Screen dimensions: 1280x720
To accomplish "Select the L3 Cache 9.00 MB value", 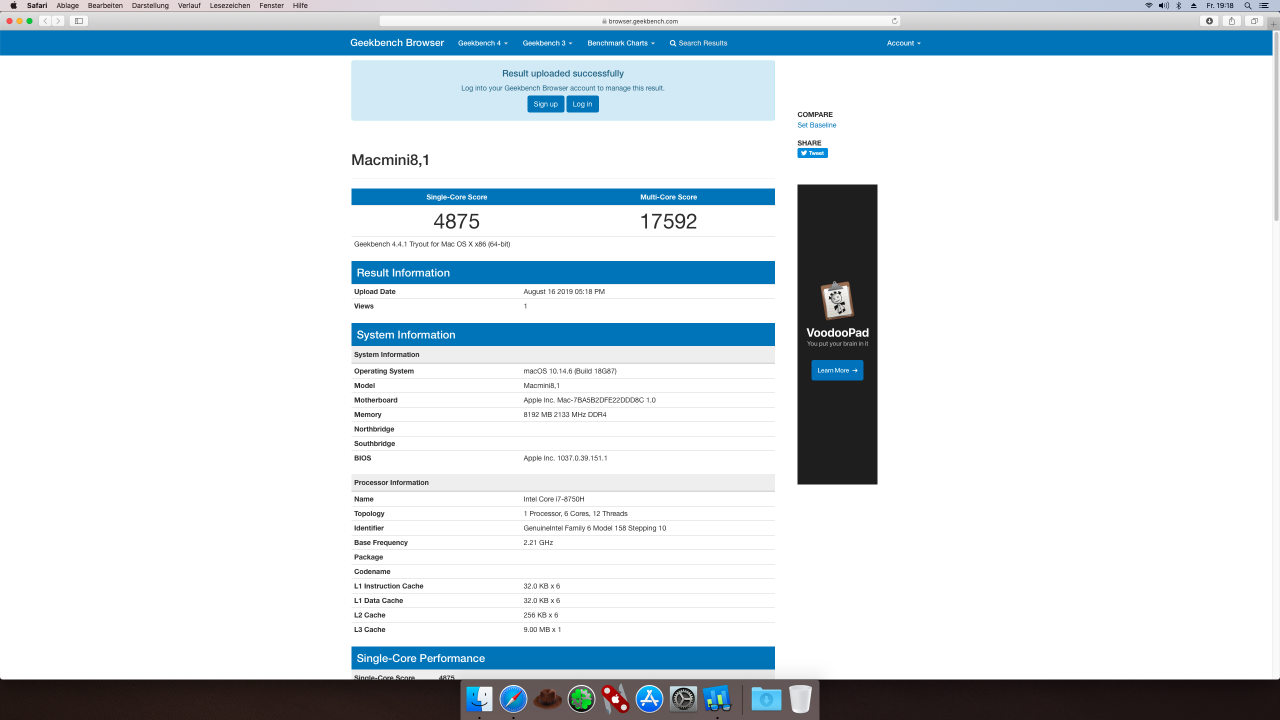I will (x=542, y=629).
